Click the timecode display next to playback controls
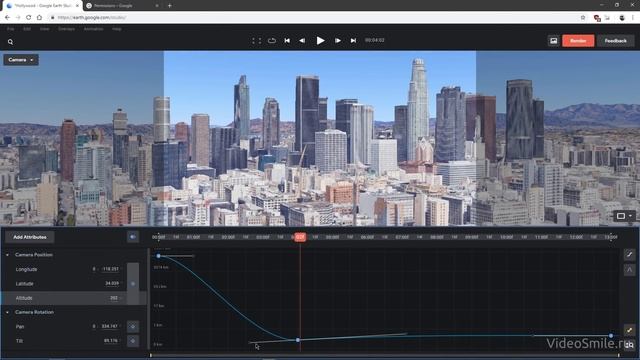The image size is (640, 360). [374, 40]
